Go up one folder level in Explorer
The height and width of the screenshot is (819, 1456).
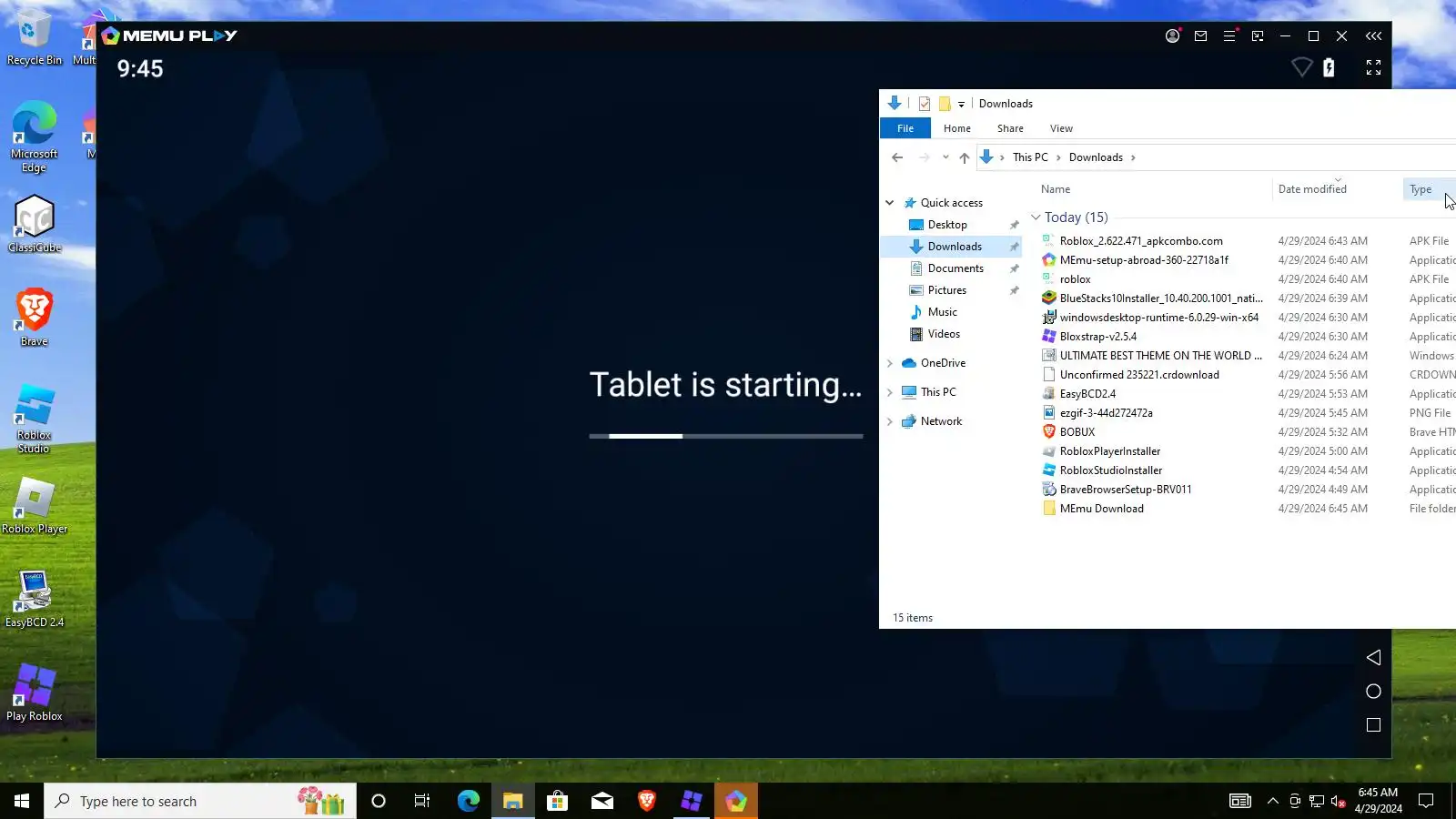(965, 157)
